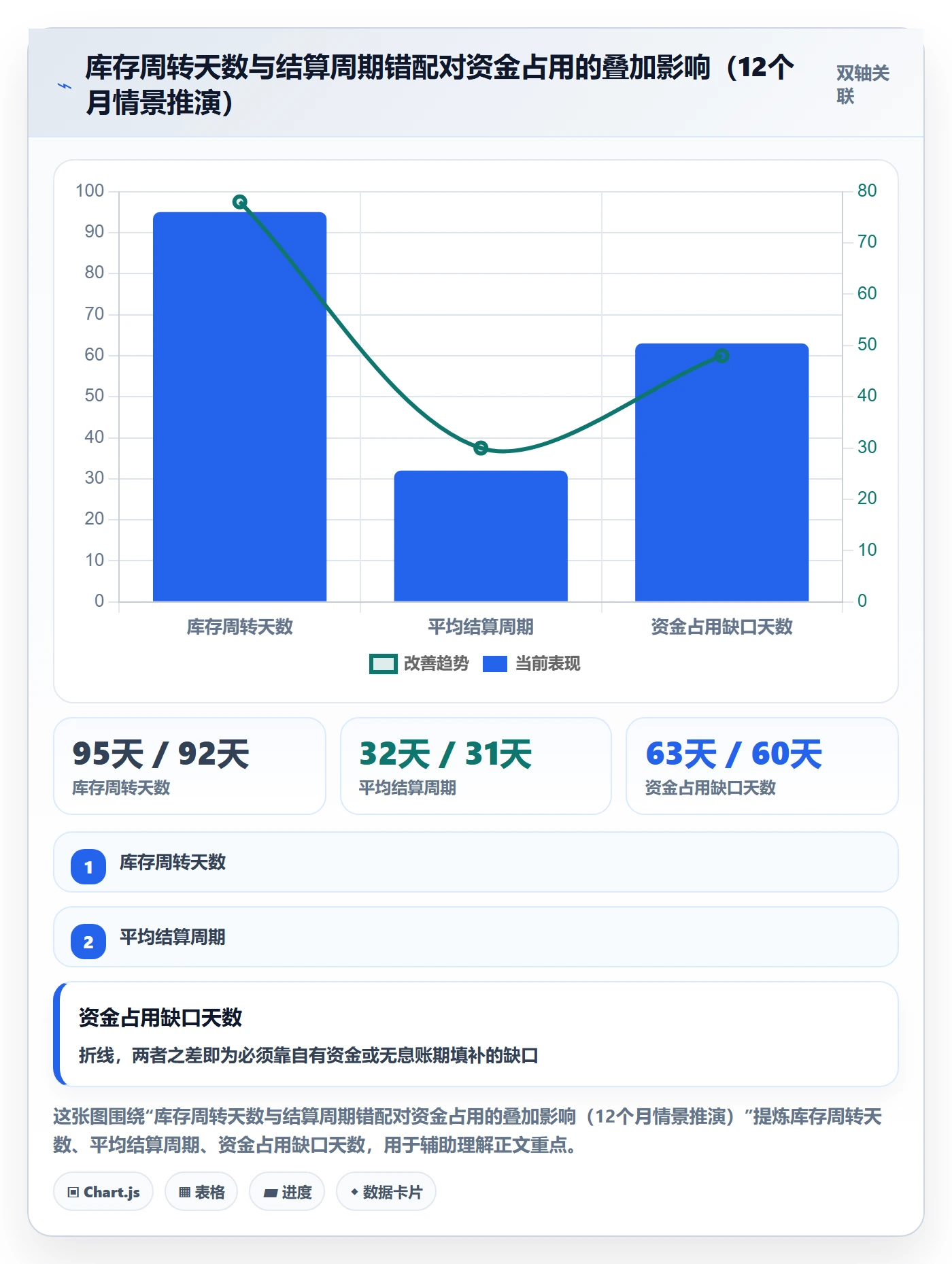Select the 平均结算周期 numbered list row

[x=476, y=937]
